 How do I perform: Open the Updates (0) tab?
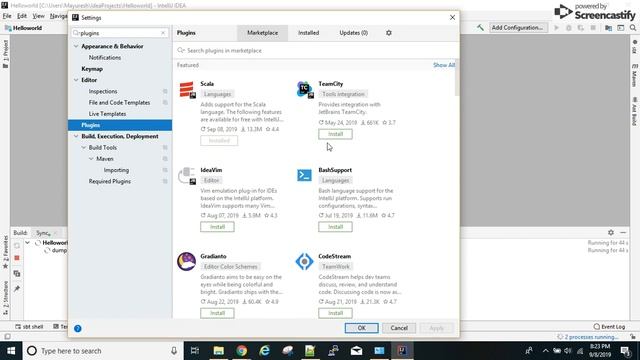pos(353,33)
